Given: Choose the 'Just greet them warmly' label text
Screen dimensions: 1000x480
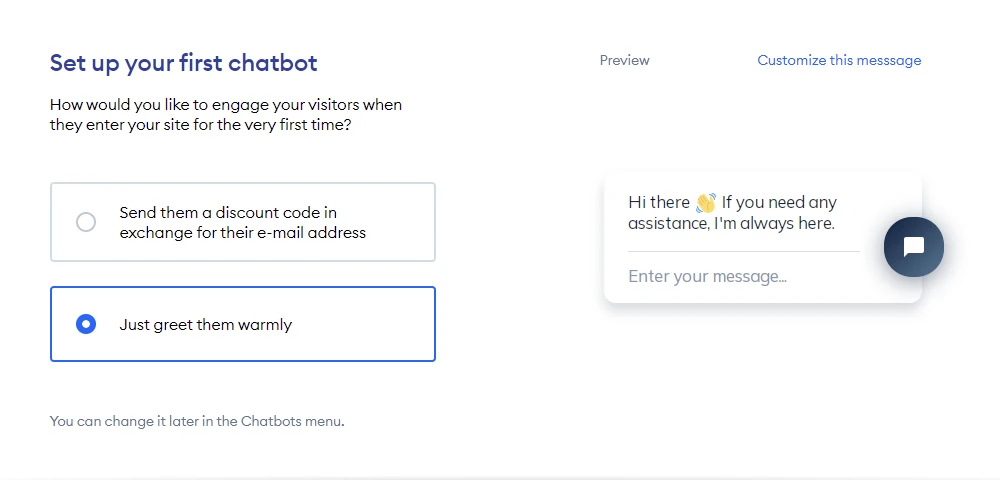Looking at the screenshot, I should coord(205,324).
